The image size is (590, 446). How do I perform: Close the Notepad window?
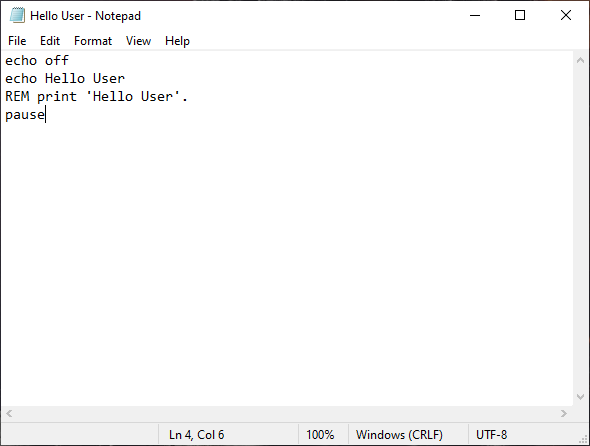[566, 15]
